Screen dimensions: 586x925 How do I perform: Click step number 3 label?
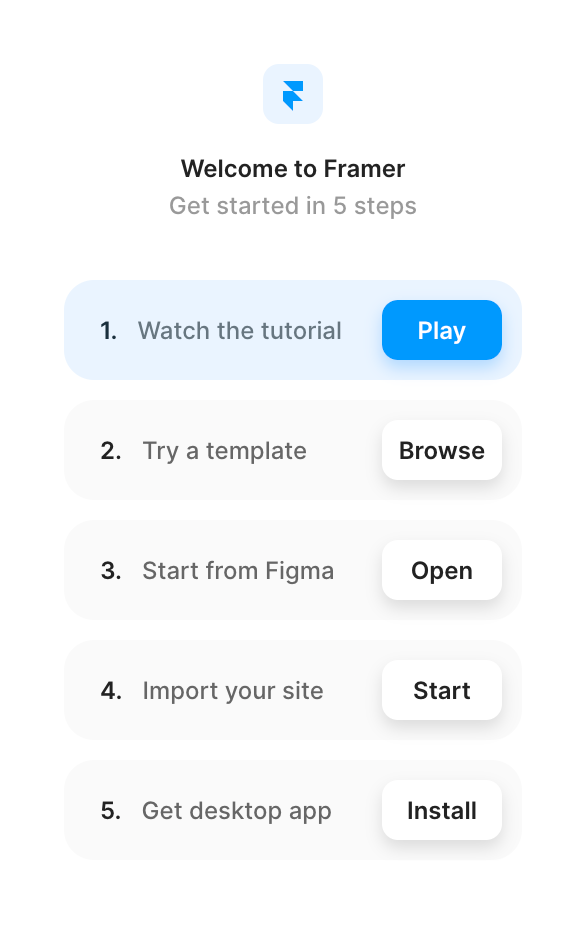point(110,570)
